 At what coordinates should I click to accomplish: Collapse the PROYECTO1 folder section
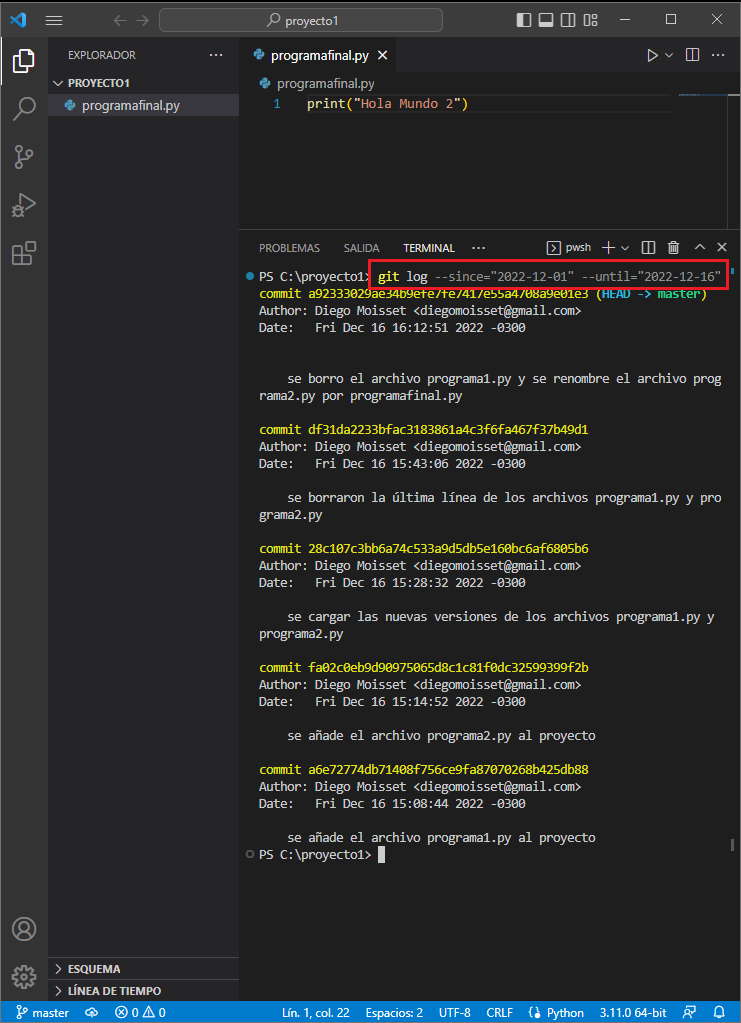pos(144,83)
